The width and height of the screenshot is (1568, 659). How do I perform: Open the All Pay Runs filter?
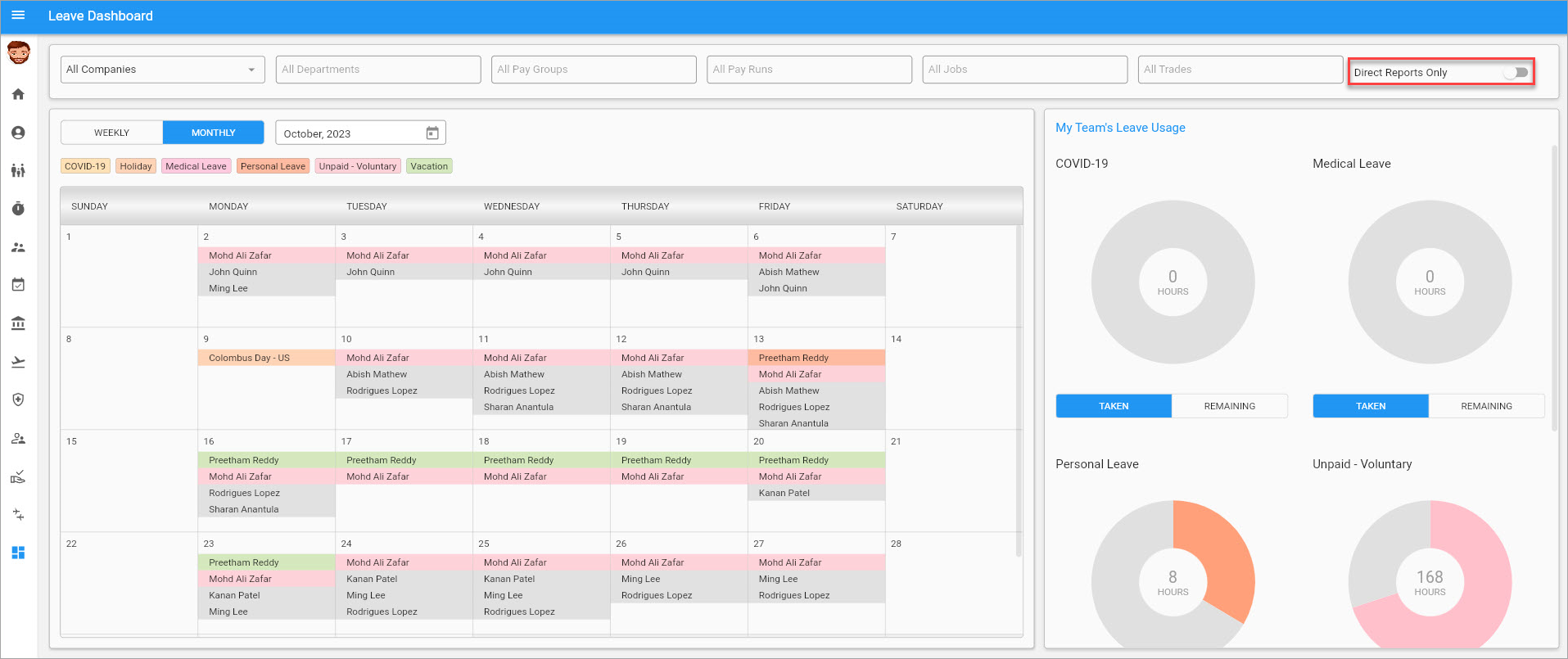[809, 70]
